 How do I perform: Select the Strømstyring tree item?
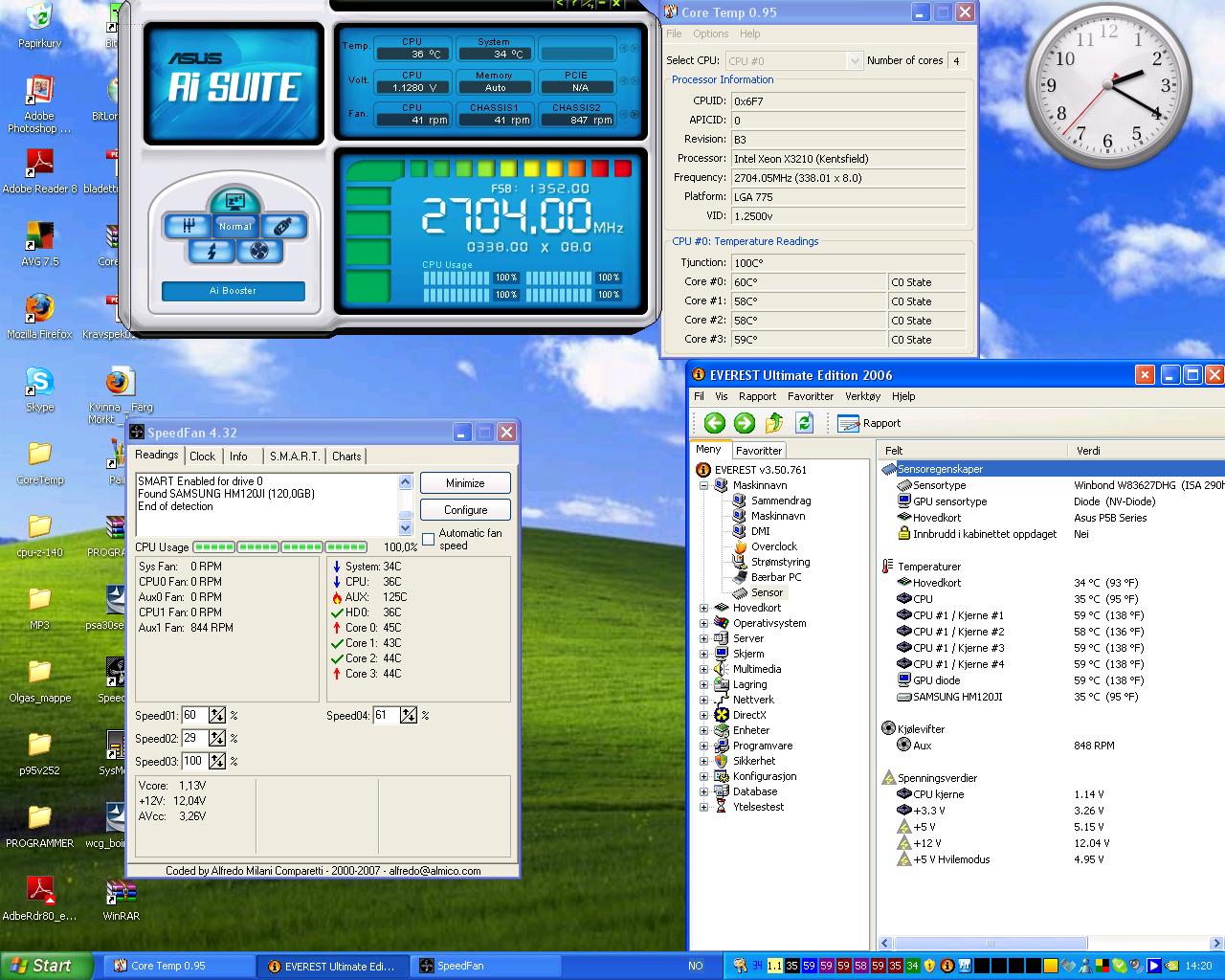771,562
